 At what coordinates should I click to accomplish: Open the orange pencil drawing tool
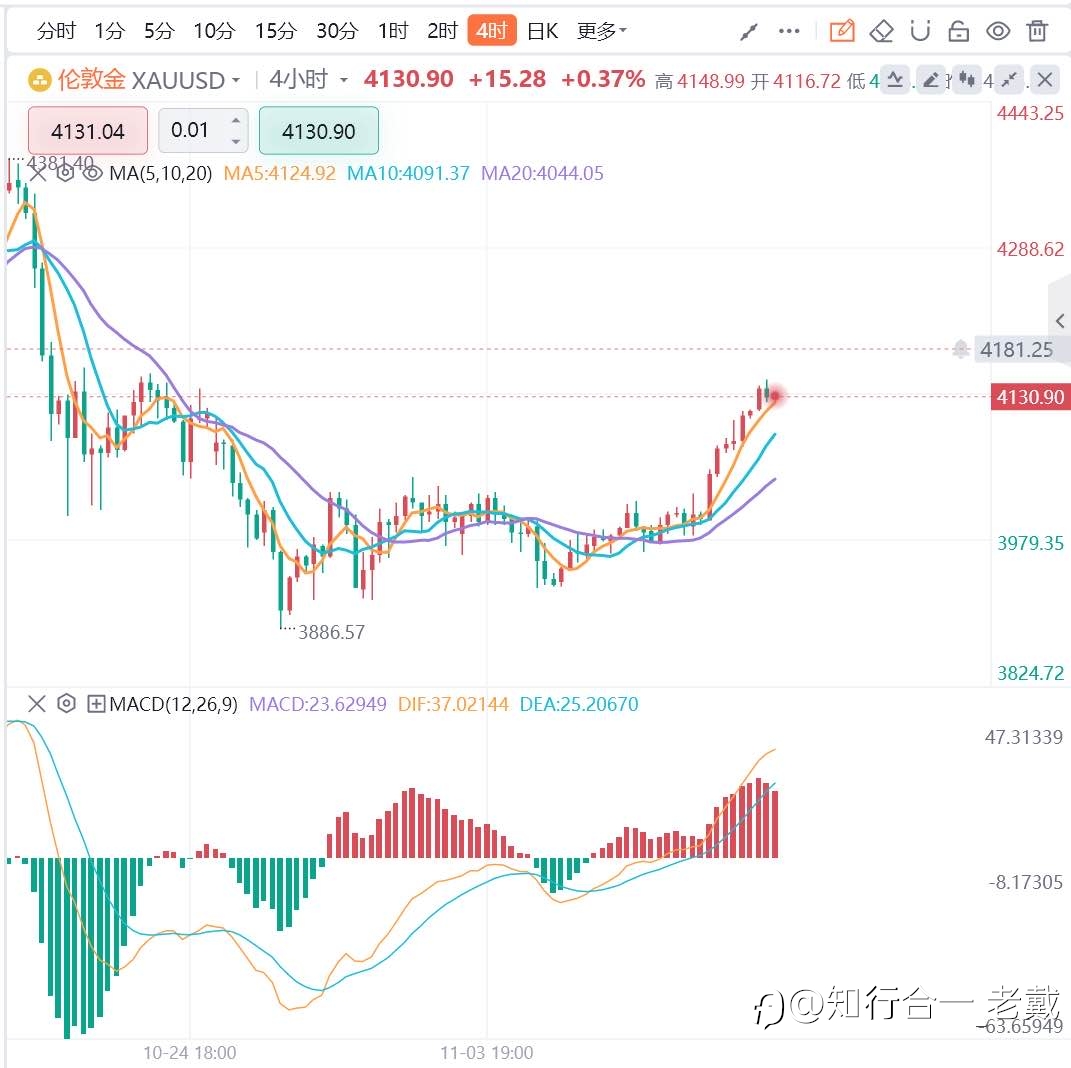click(842, 31)
